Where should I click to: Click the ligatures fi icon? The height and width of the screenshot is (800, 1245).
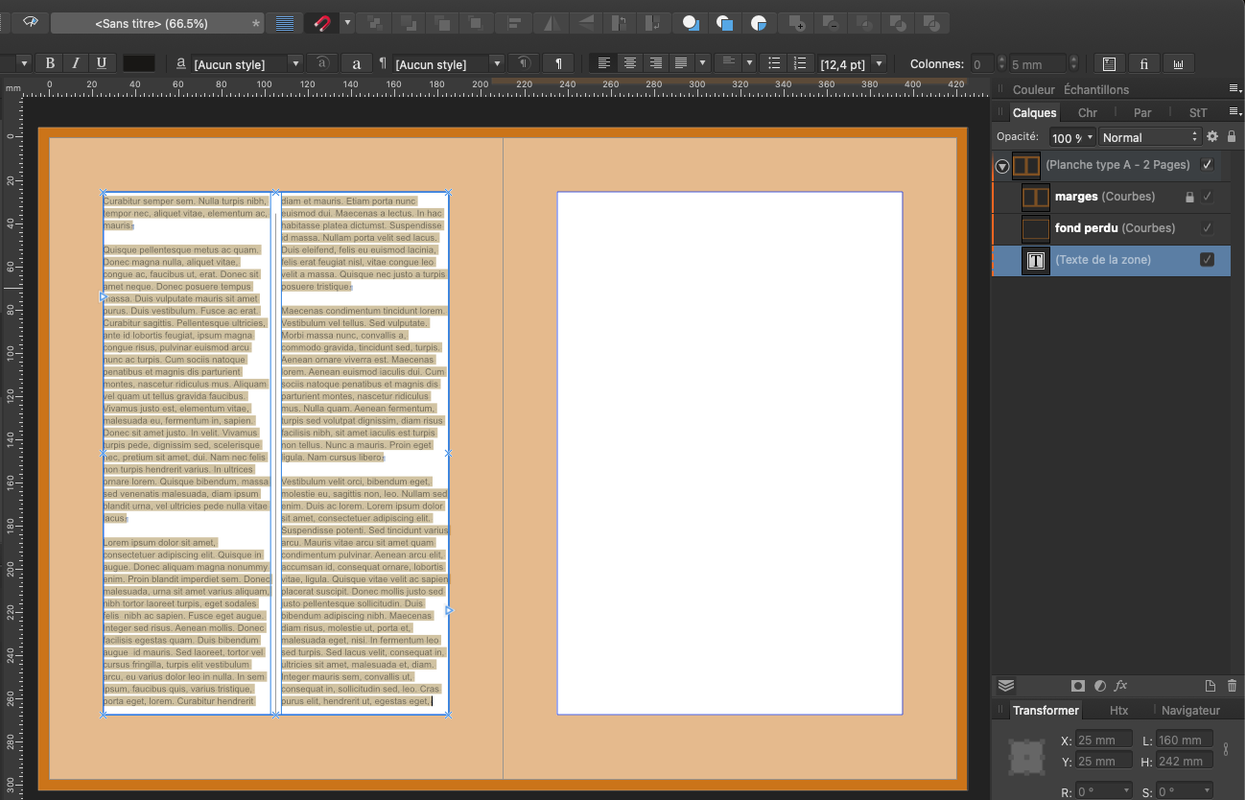1144,64
